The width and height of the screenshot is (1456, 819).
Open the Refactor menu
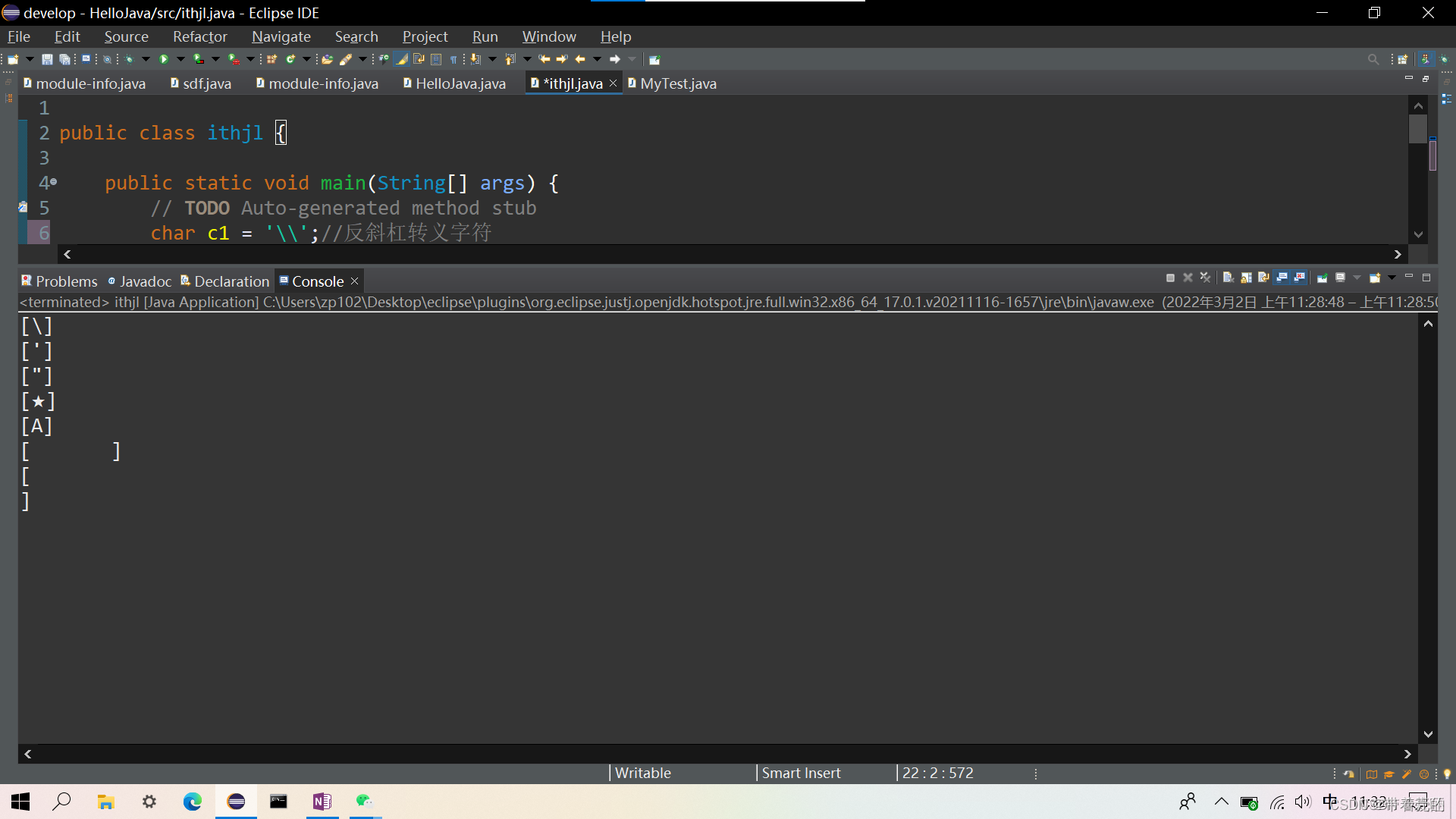[x=199, y=36]
